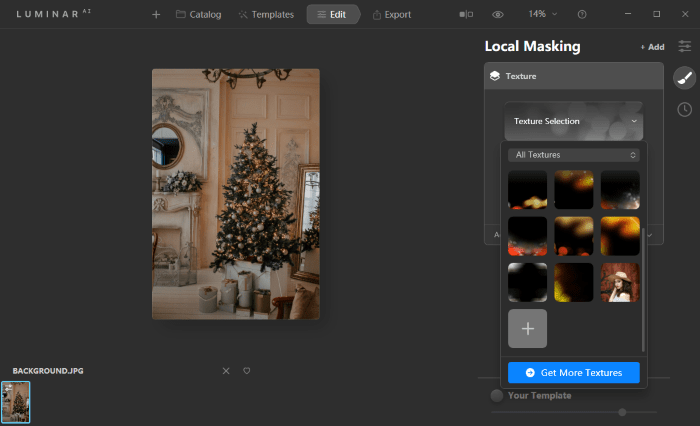
Task: Select the Edit tab
Action: [332, 15]
